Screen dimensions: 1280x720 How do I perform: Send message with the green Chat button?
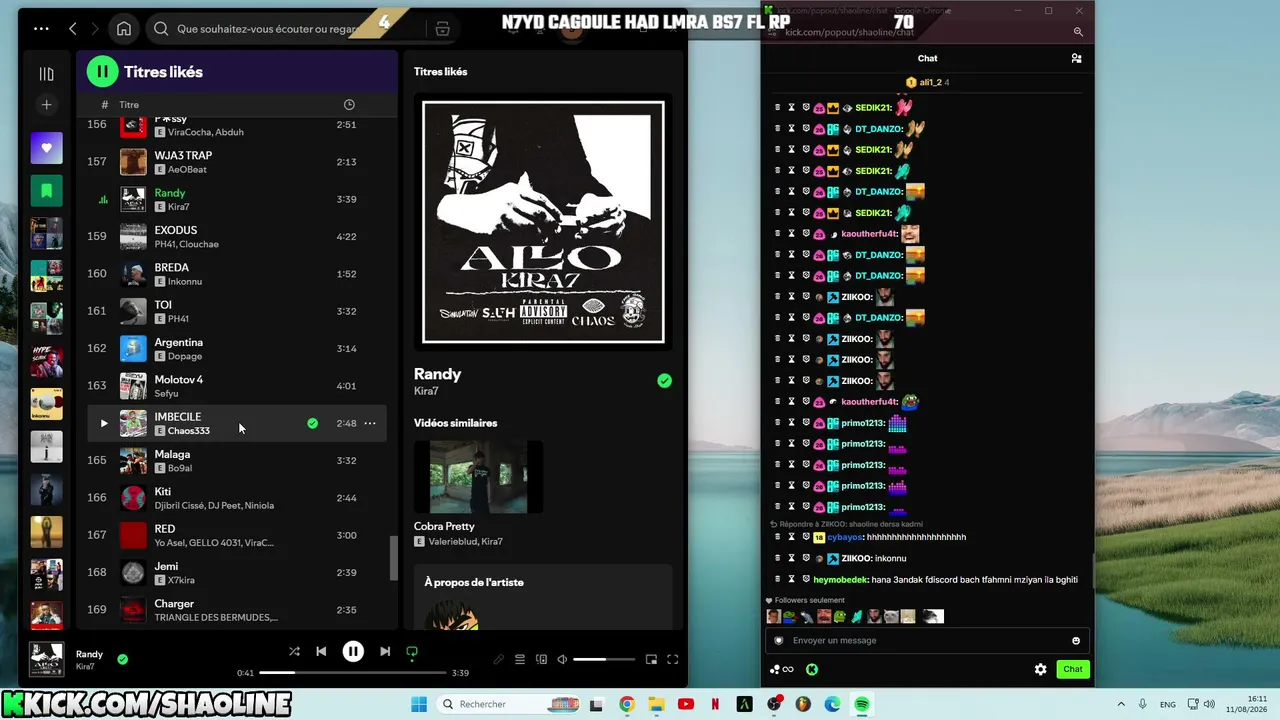click(1073, 670)
